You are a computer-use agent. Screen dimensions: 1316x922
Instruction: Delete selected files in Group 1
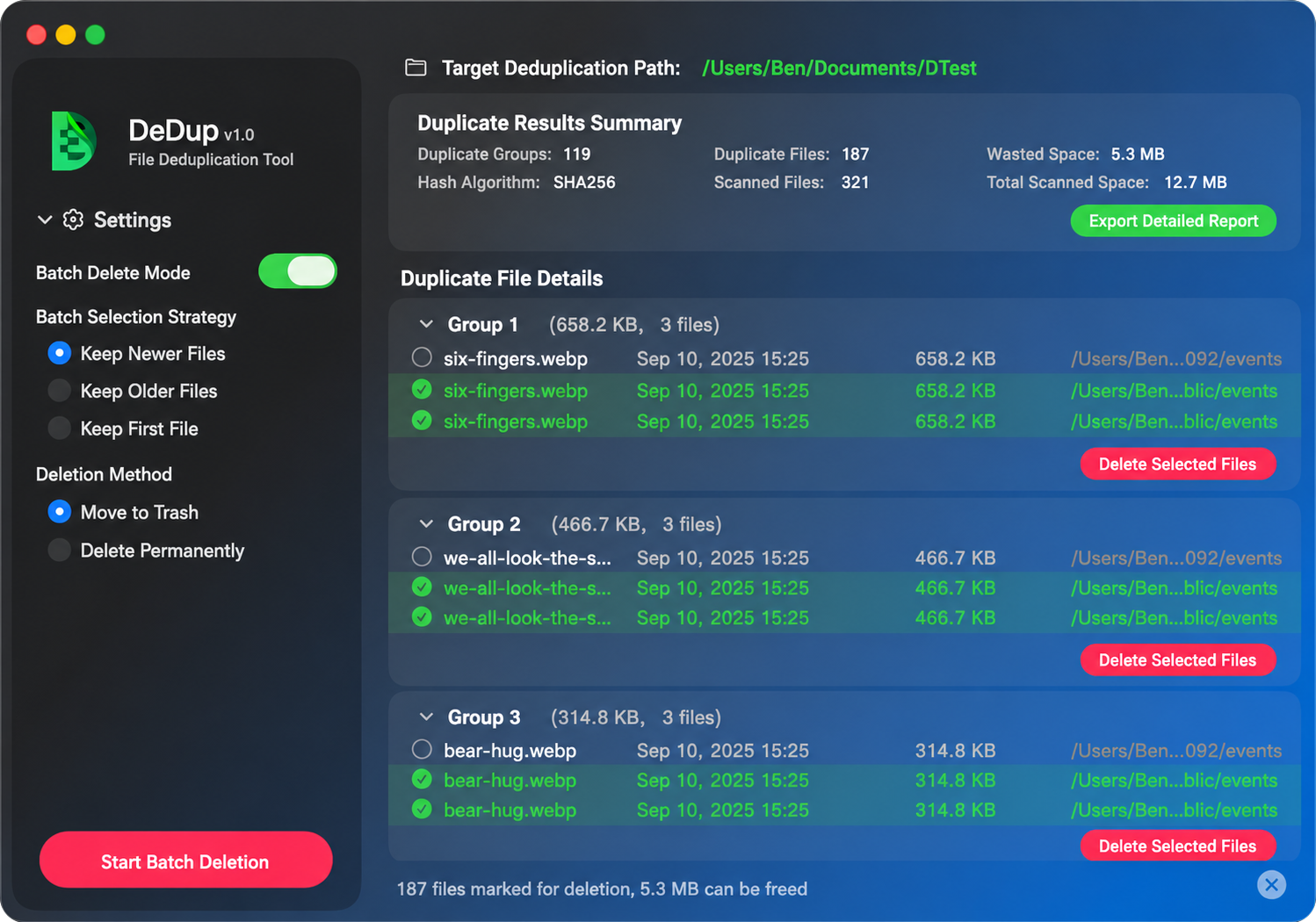coord(1177,464)
